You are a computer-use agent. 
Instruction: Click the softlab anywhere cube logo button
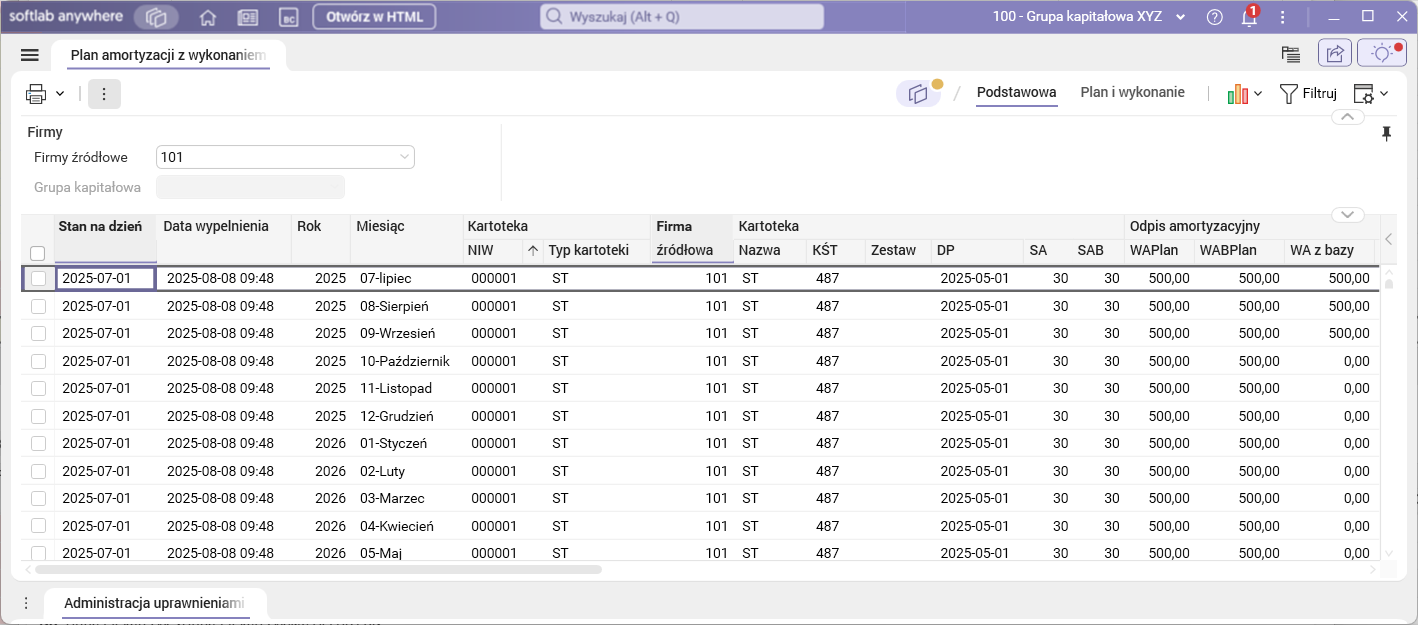156,17
